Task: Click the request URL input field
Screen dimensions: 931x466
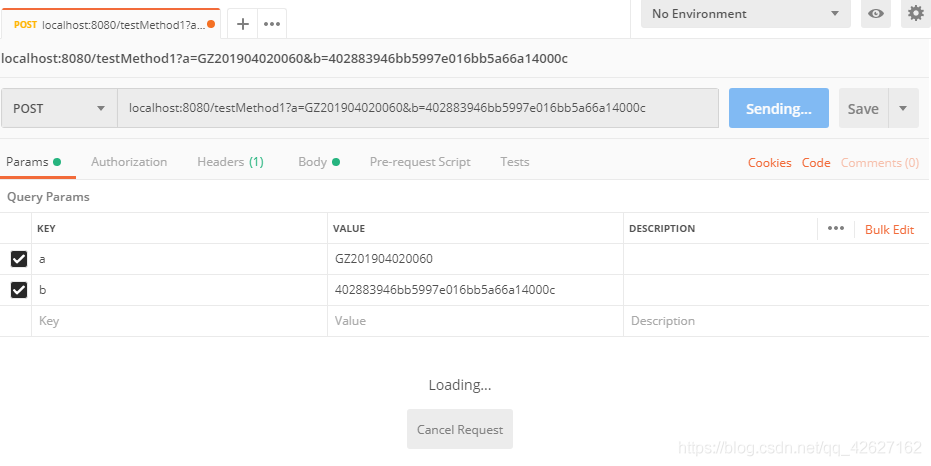Action: point(417,108)
